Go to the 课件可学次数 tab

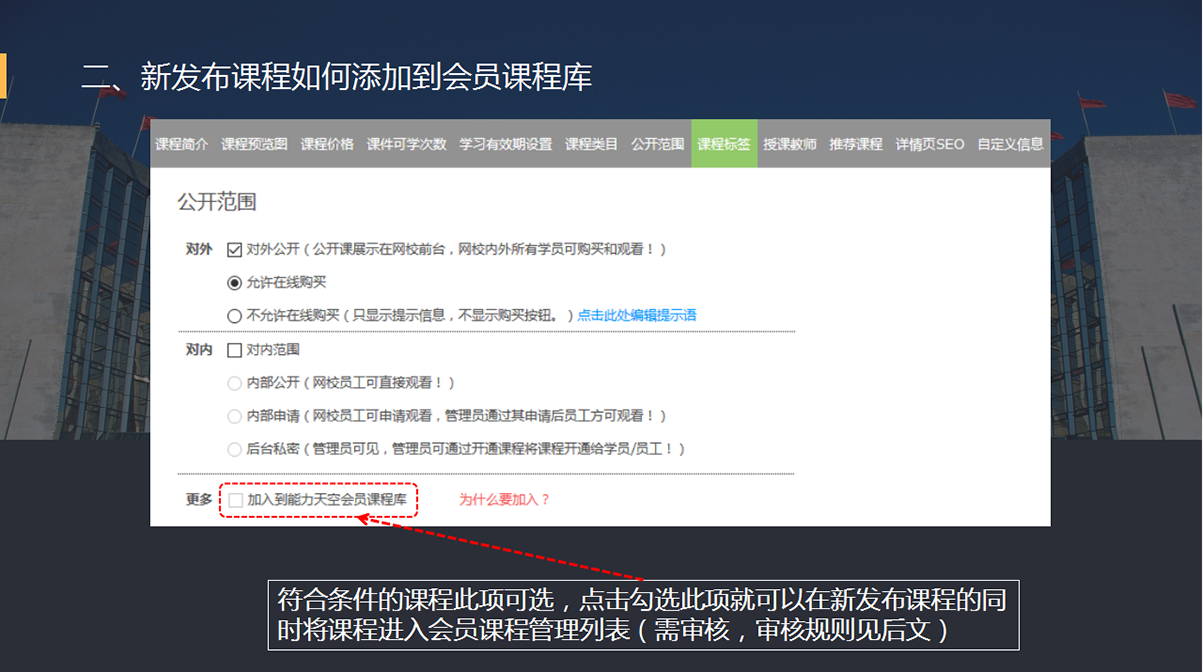[406, 144]
